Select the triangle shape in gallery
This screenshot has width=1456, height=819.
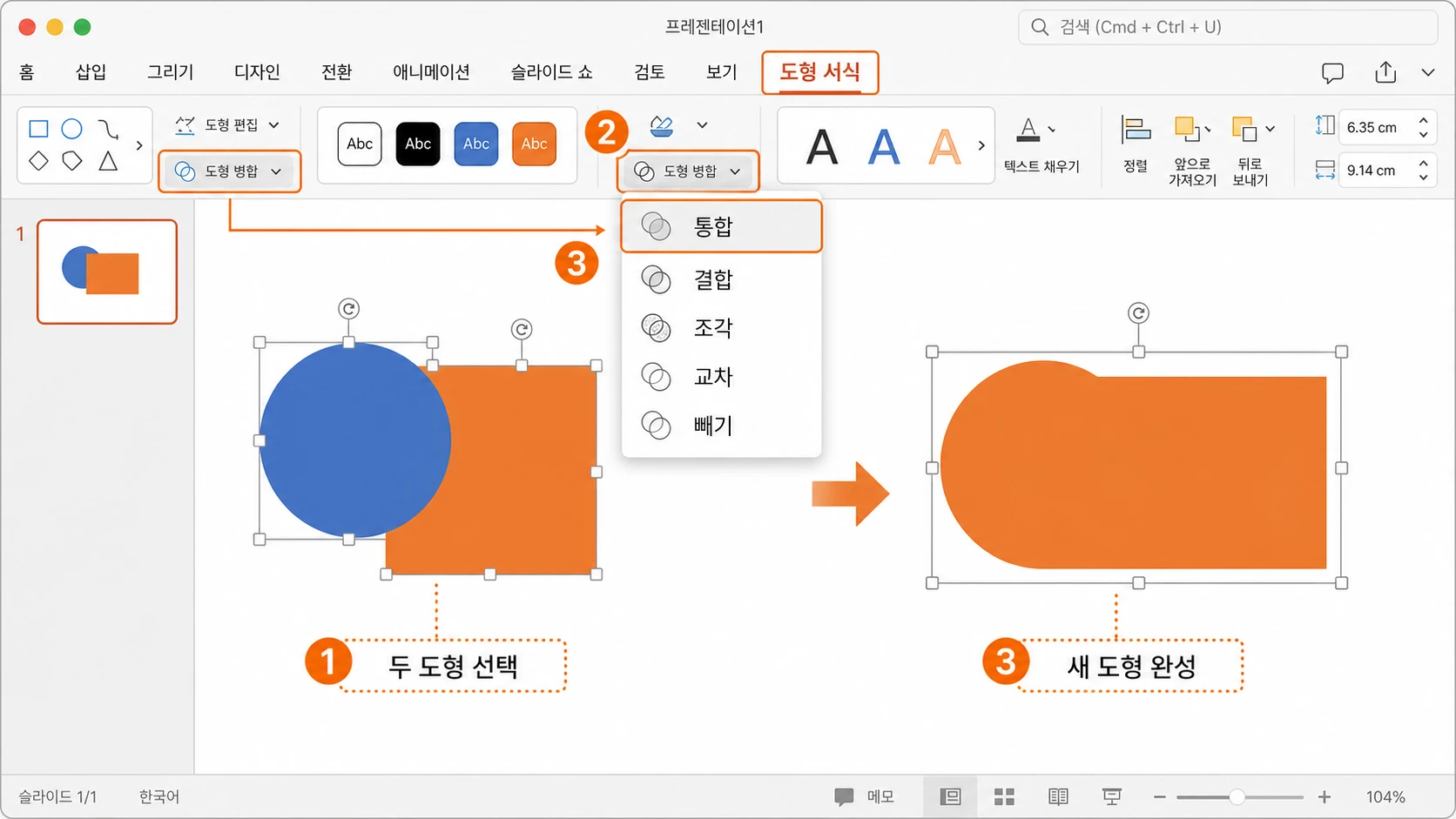coord(108,160)
